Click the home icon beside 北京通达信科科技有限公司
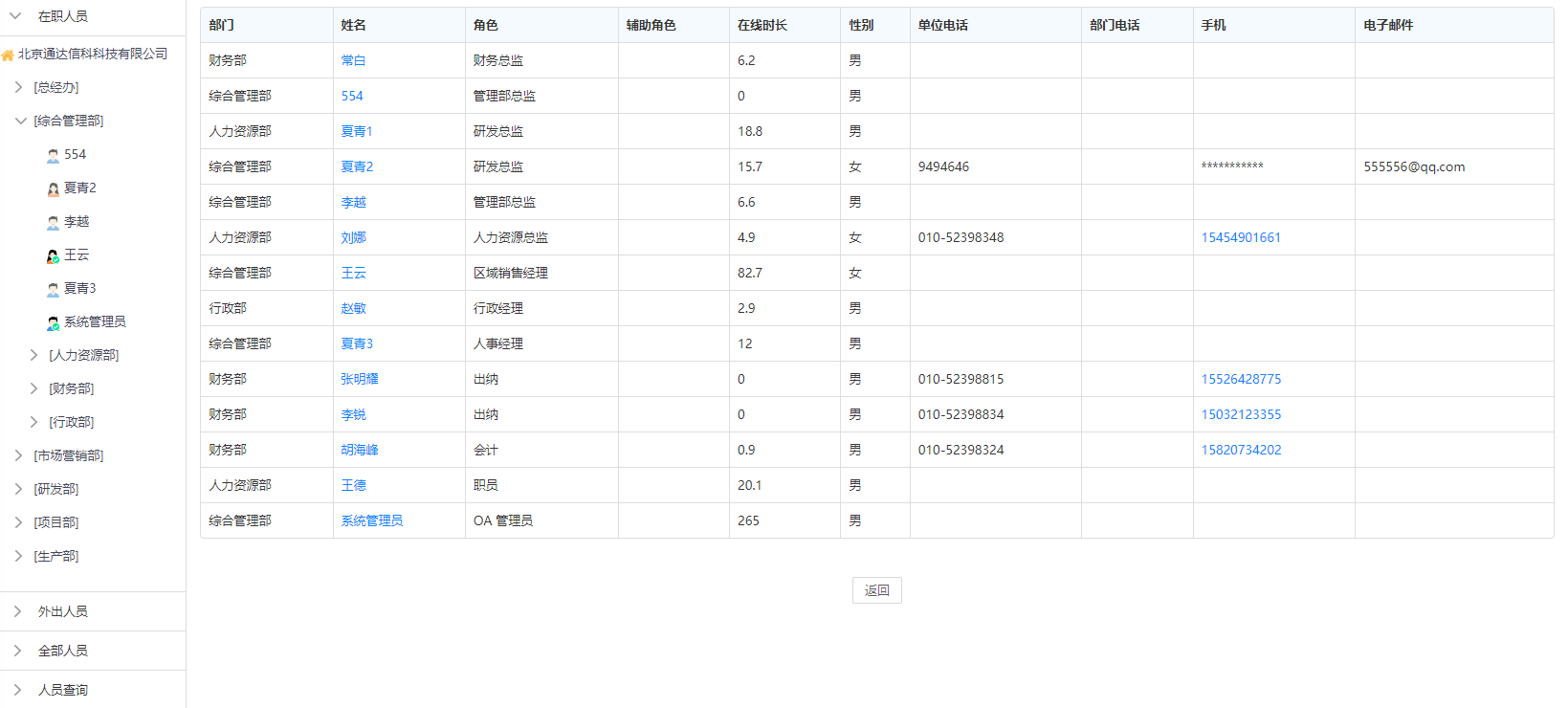The height and width of the screenshot is (708, 1568). tap(8, 55)
